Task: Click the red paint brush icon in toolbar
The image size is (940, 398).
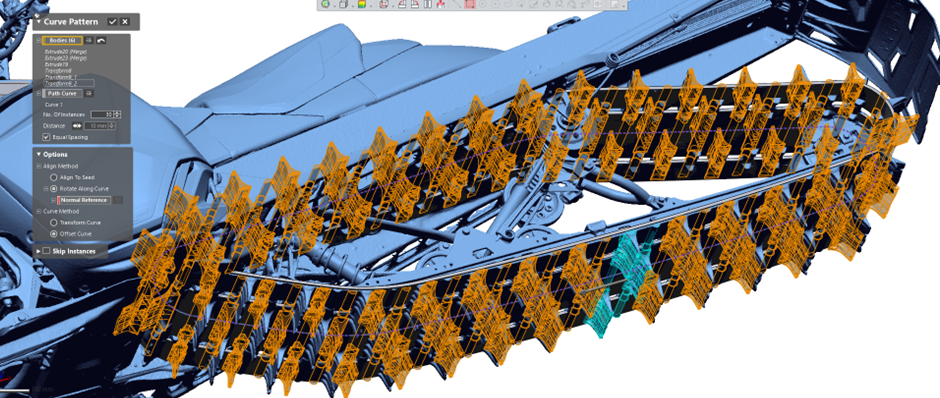Action: [441, 4]
